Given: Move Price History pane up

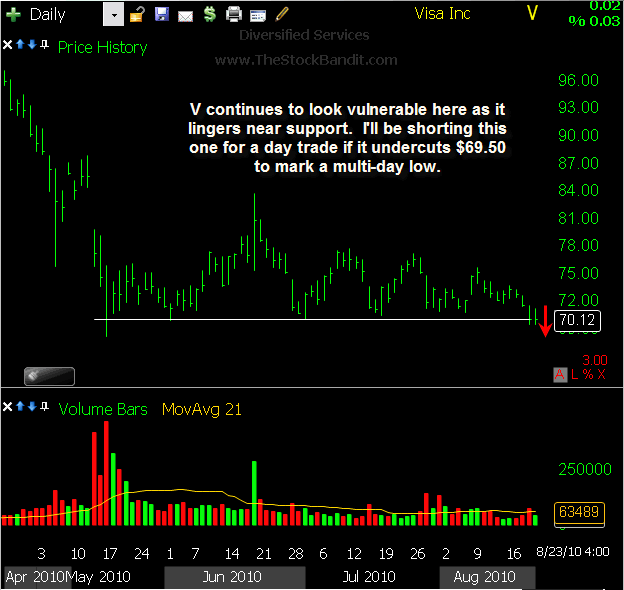Looking at the screenshot, I should (x=20, y=44).
